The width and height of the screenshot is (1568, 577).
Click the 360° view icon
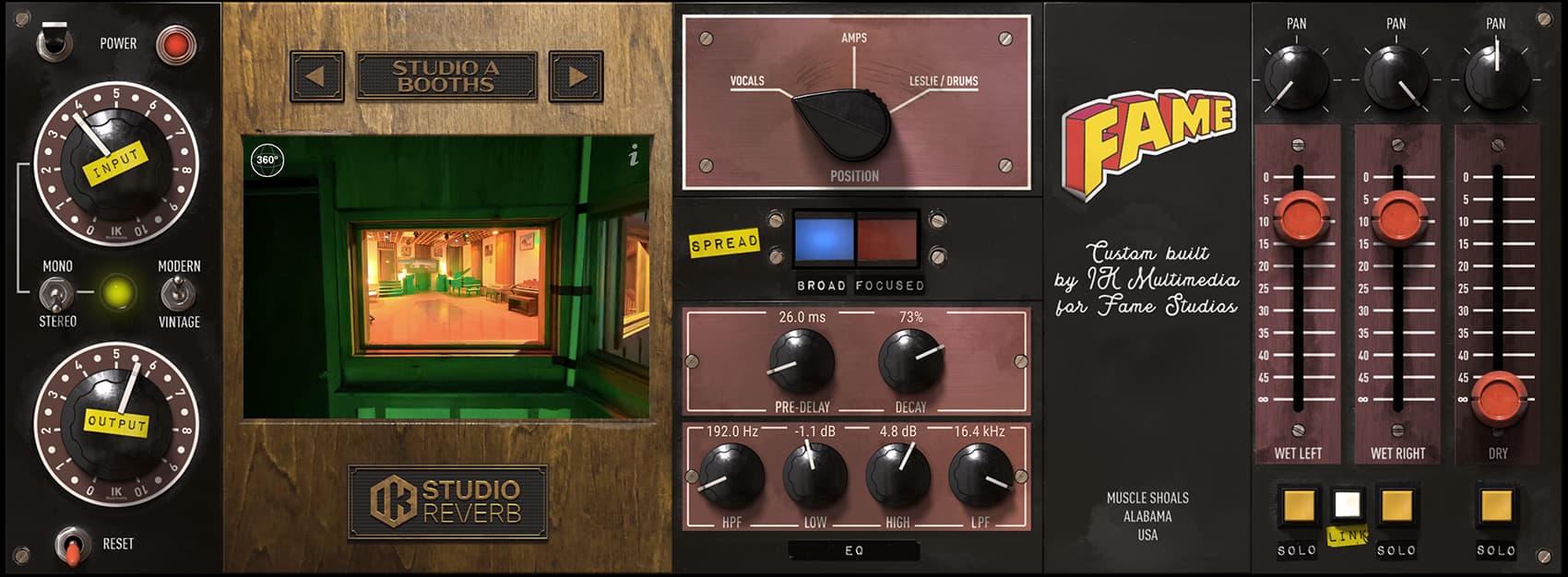pos(267,160)
